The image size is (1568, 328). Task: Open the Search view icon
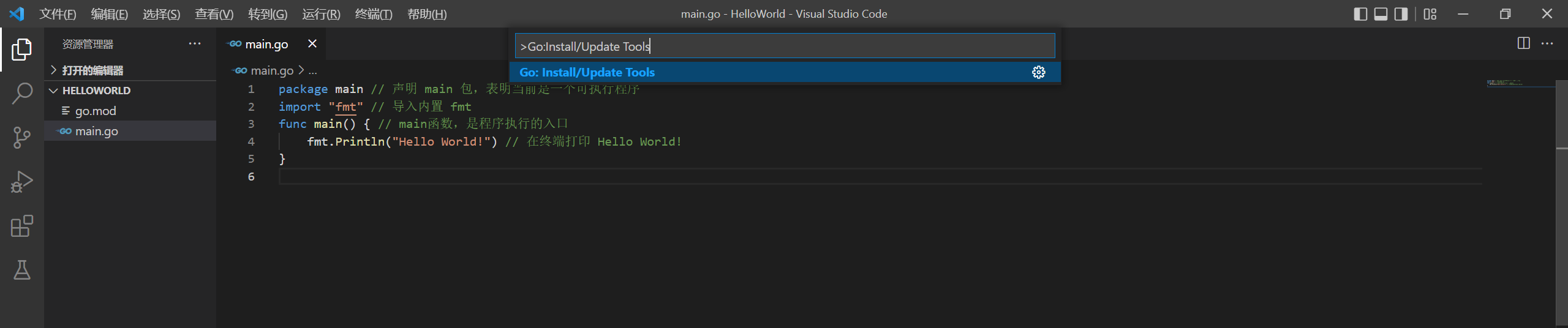[21, 94]
